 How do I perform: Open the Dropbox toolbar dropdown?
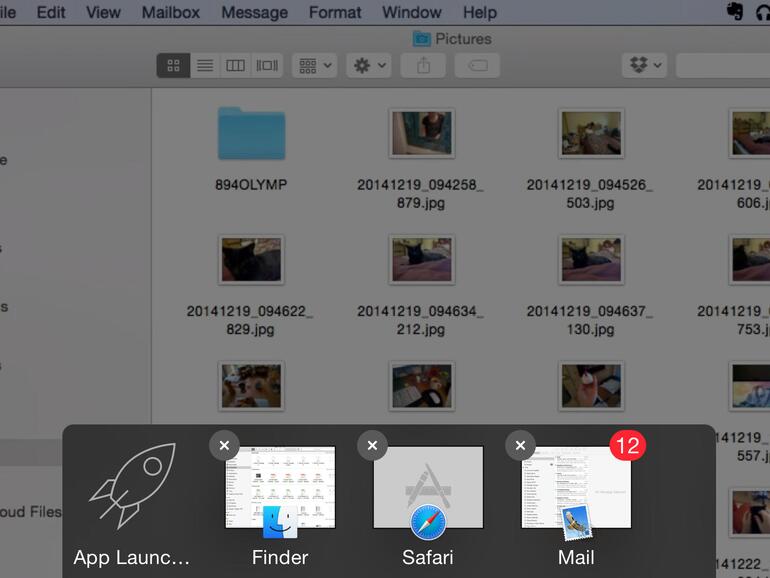coord(644,65)
